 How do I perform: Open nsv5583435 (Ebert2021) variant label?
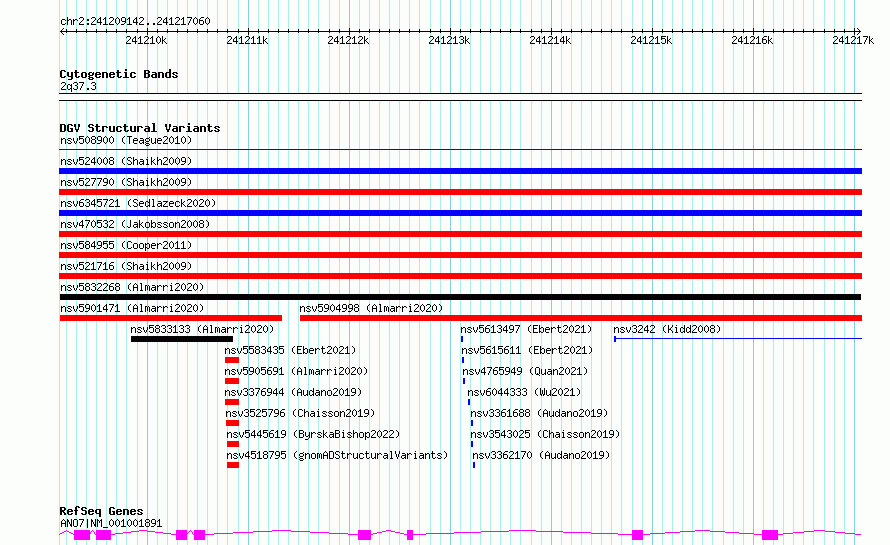(290, 350)
